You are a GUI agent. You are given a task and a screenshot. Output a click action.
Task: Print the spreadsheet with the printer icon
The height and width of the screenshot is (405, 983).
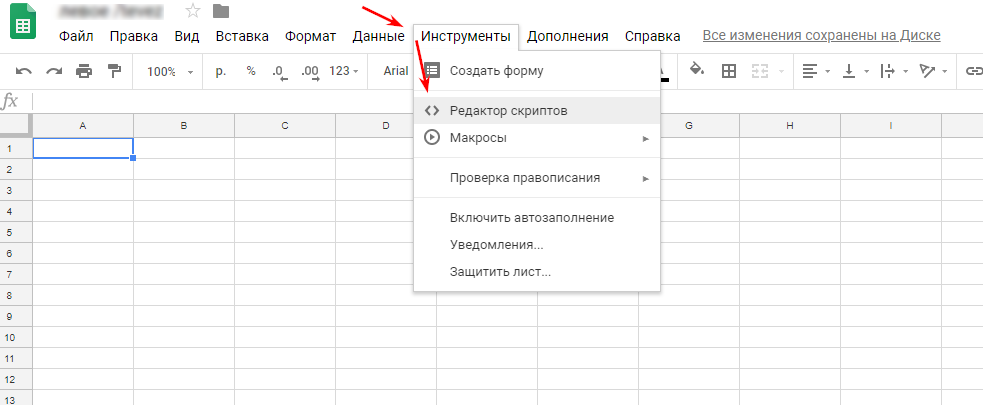click(x=84, y=72)
